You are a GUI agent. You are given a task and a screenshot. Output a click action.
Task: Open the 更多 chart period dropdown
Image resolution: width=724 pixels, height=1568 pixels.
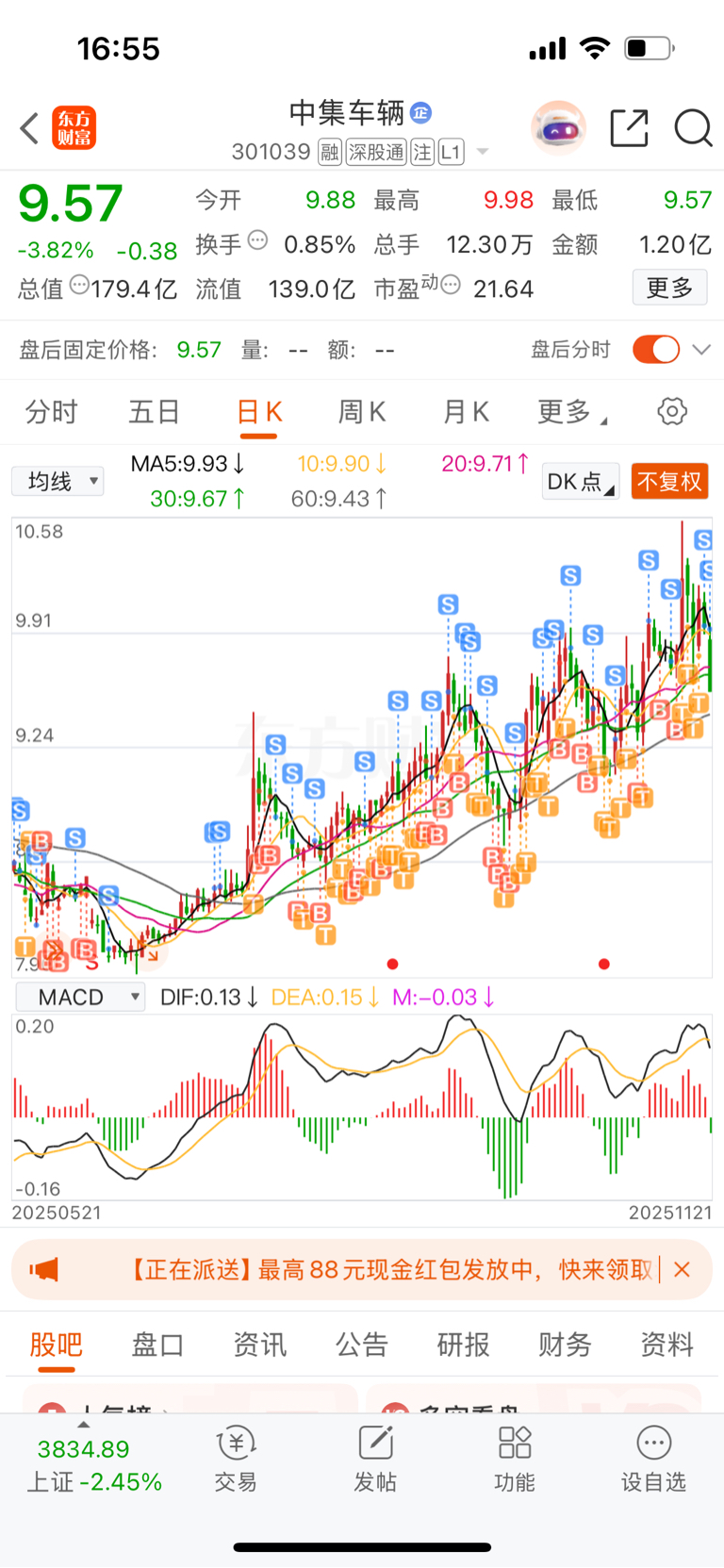click(572, 412)
